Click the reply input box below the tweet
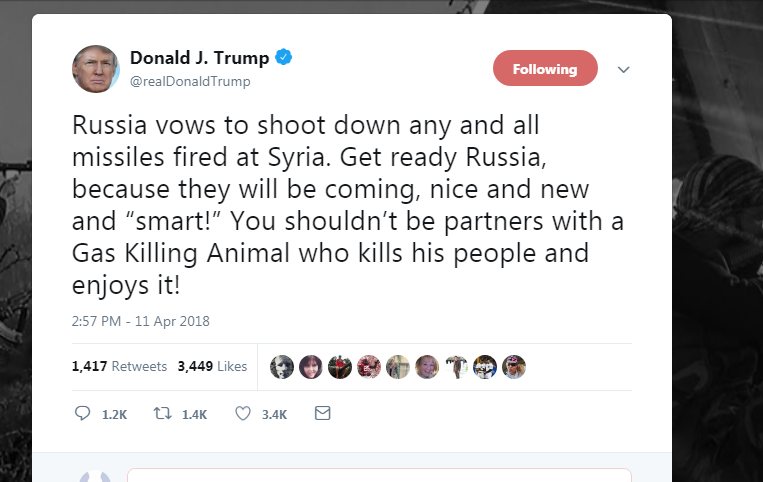This screenshot has height=482, width=763. (378, 474)
